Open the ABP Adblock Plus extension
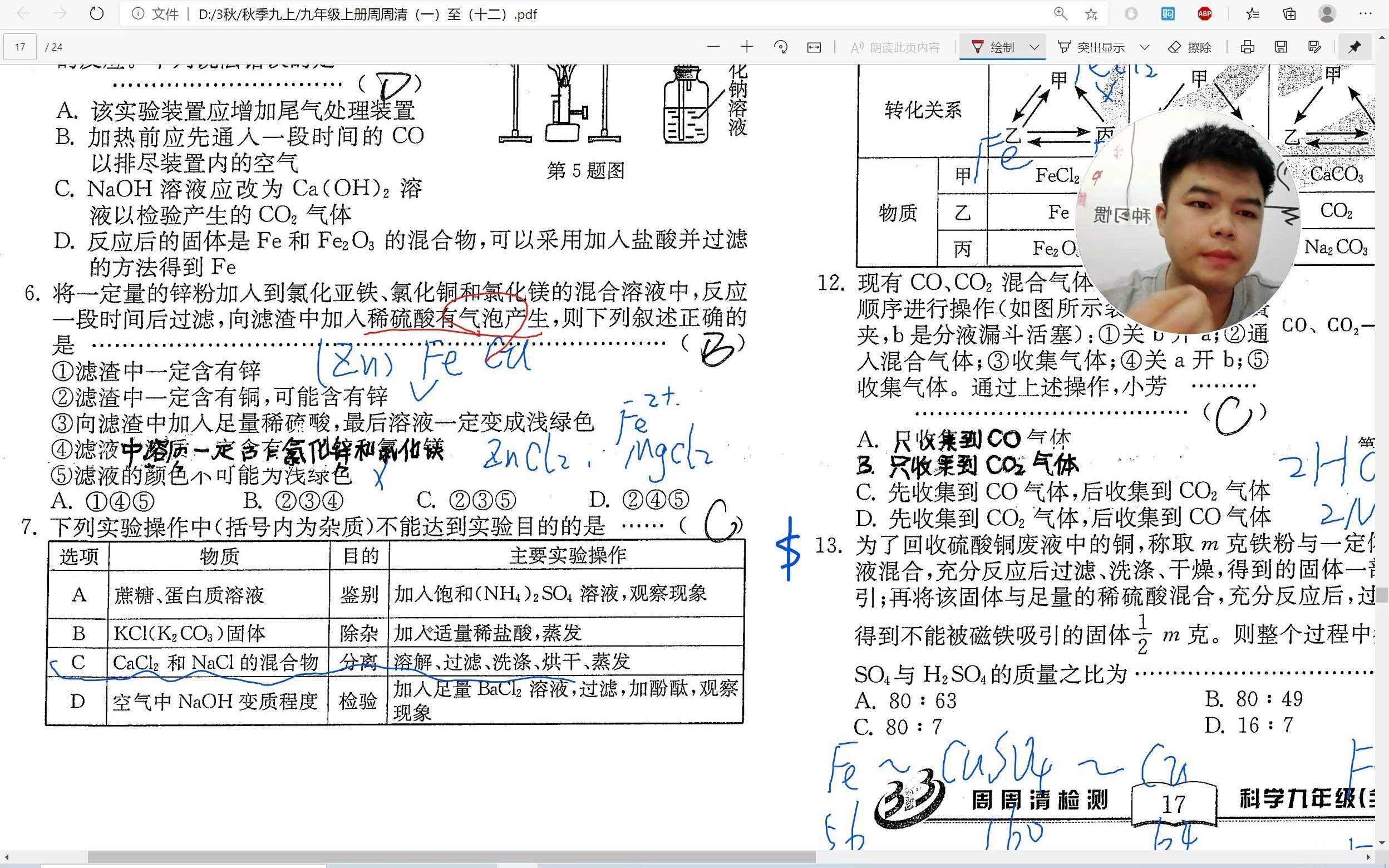 pyautogui.click(x=1205, y=14)
